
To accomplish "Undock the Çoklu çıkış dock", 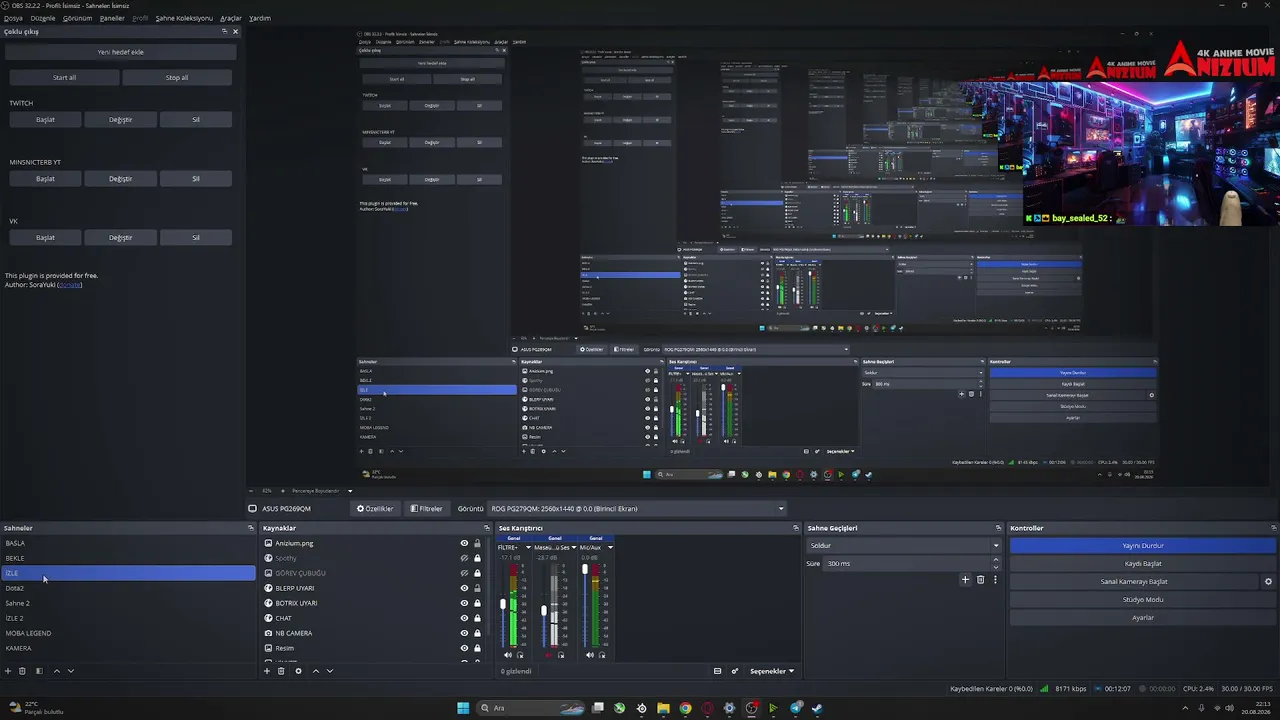I will 225,31.
